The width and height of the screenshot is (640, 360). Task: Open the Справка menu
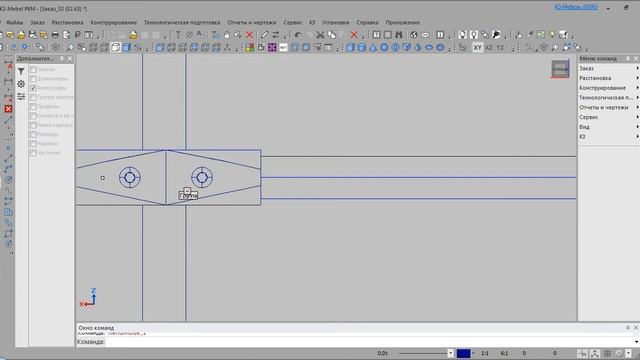tap(367, 22)
